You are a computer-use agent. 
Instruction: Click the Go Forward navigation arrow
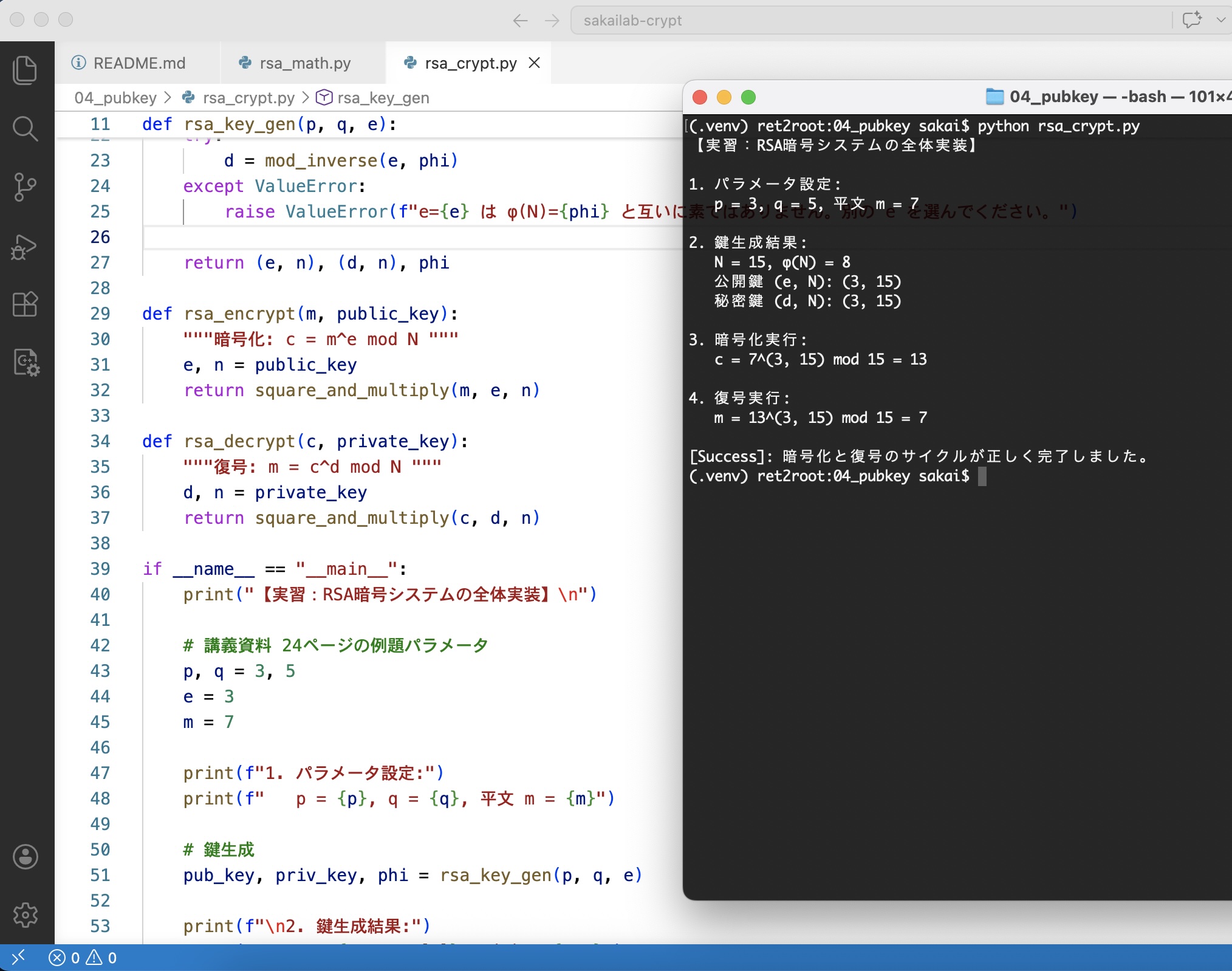(x=552, y=20)
